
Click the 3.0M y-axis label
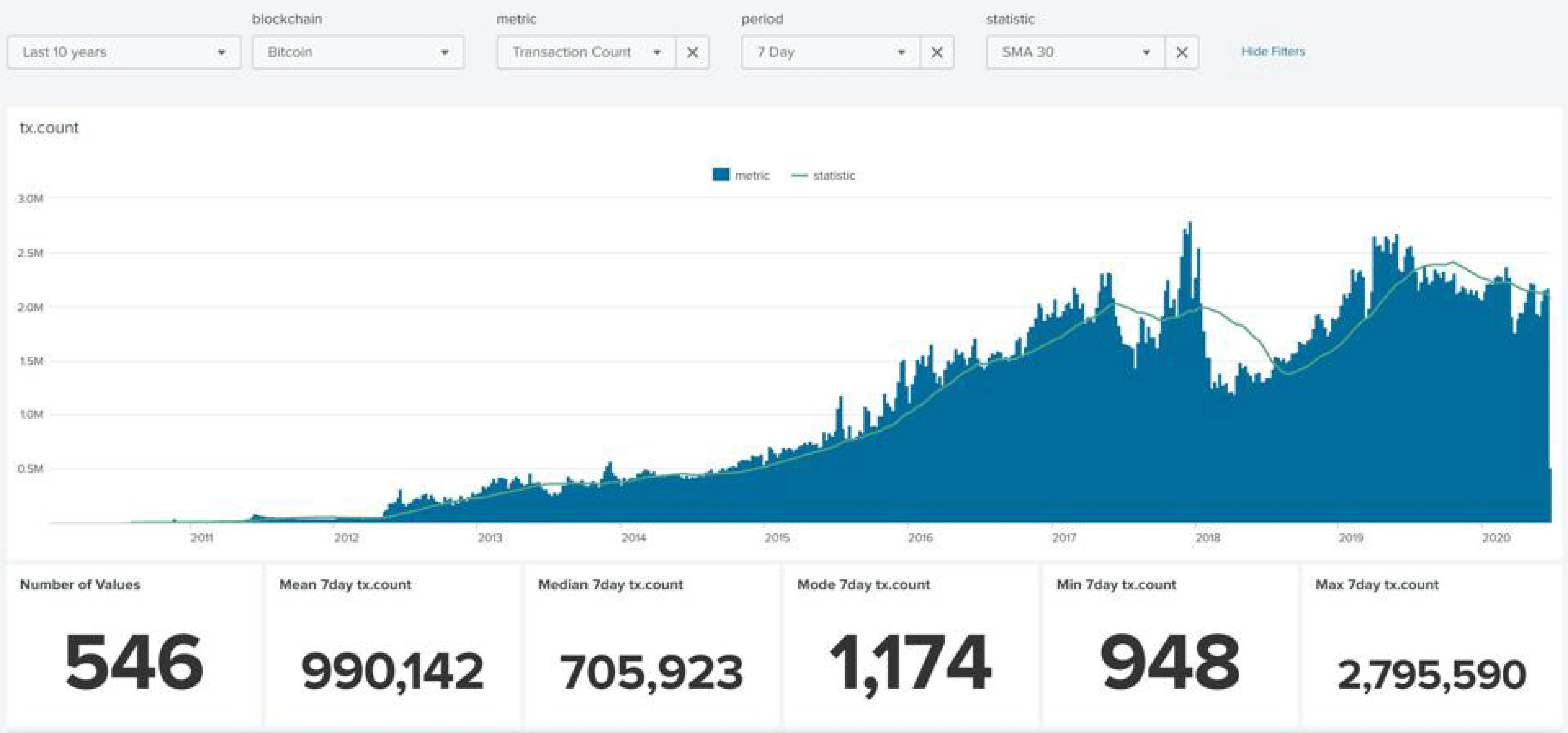tap(31, 199)
